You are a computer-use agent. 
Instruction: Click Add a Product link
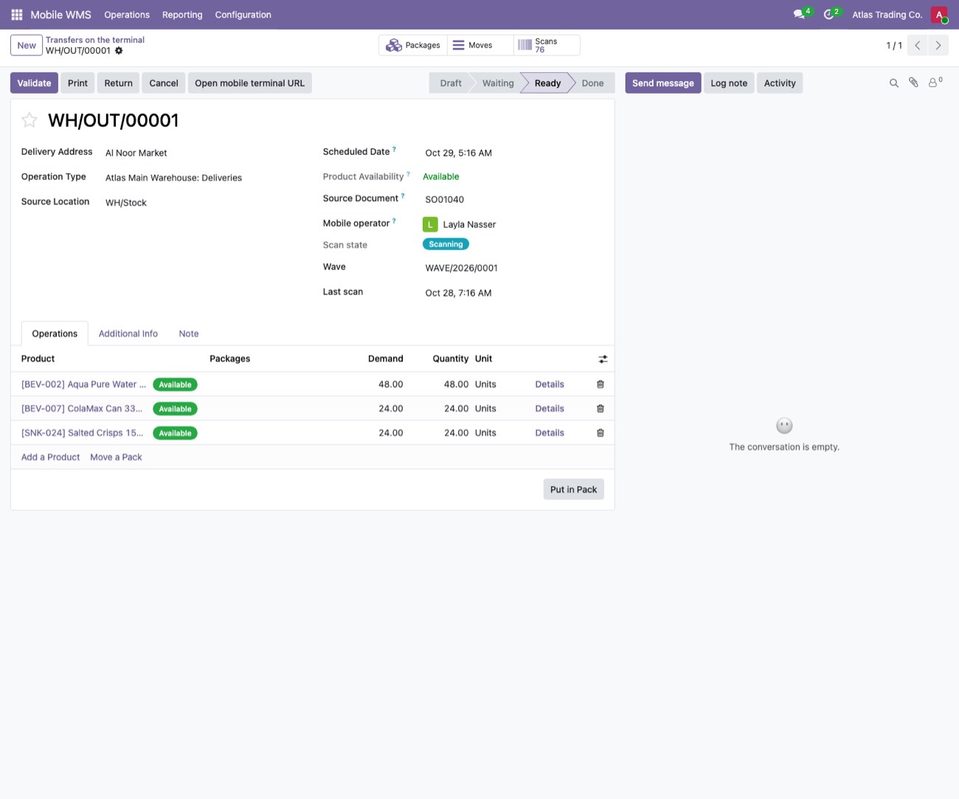[50, 457]
